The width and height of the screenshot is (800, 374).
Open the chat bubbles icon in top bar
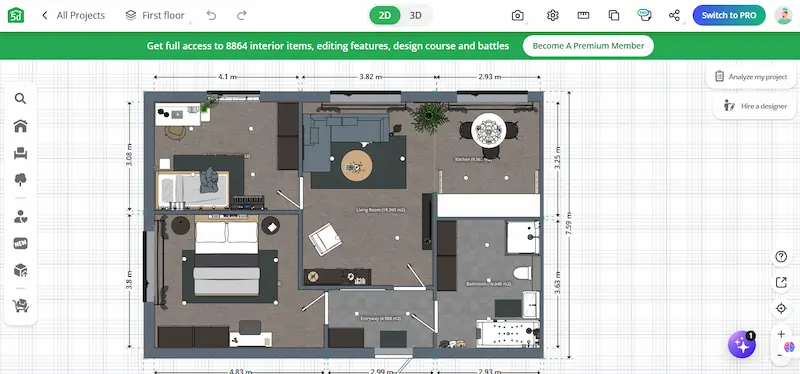(x=644, y=15)
